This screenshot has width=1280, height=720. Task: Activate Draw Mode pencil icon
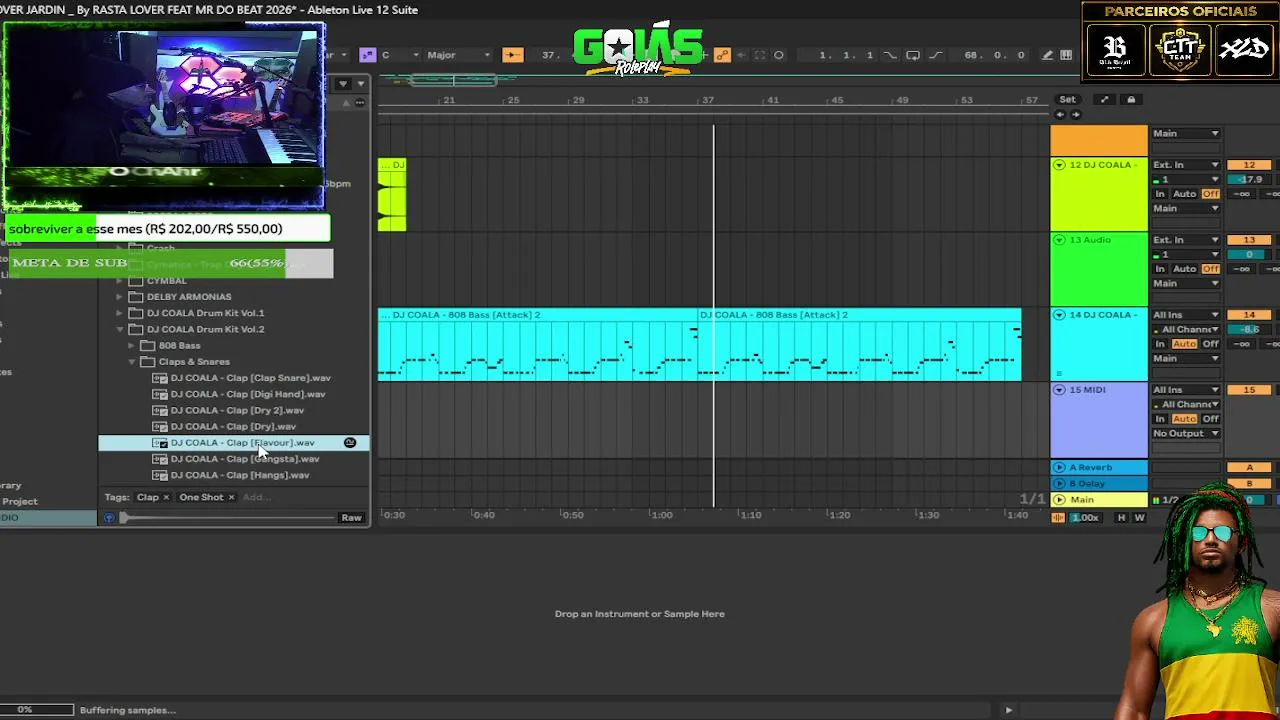point(1047,55)
